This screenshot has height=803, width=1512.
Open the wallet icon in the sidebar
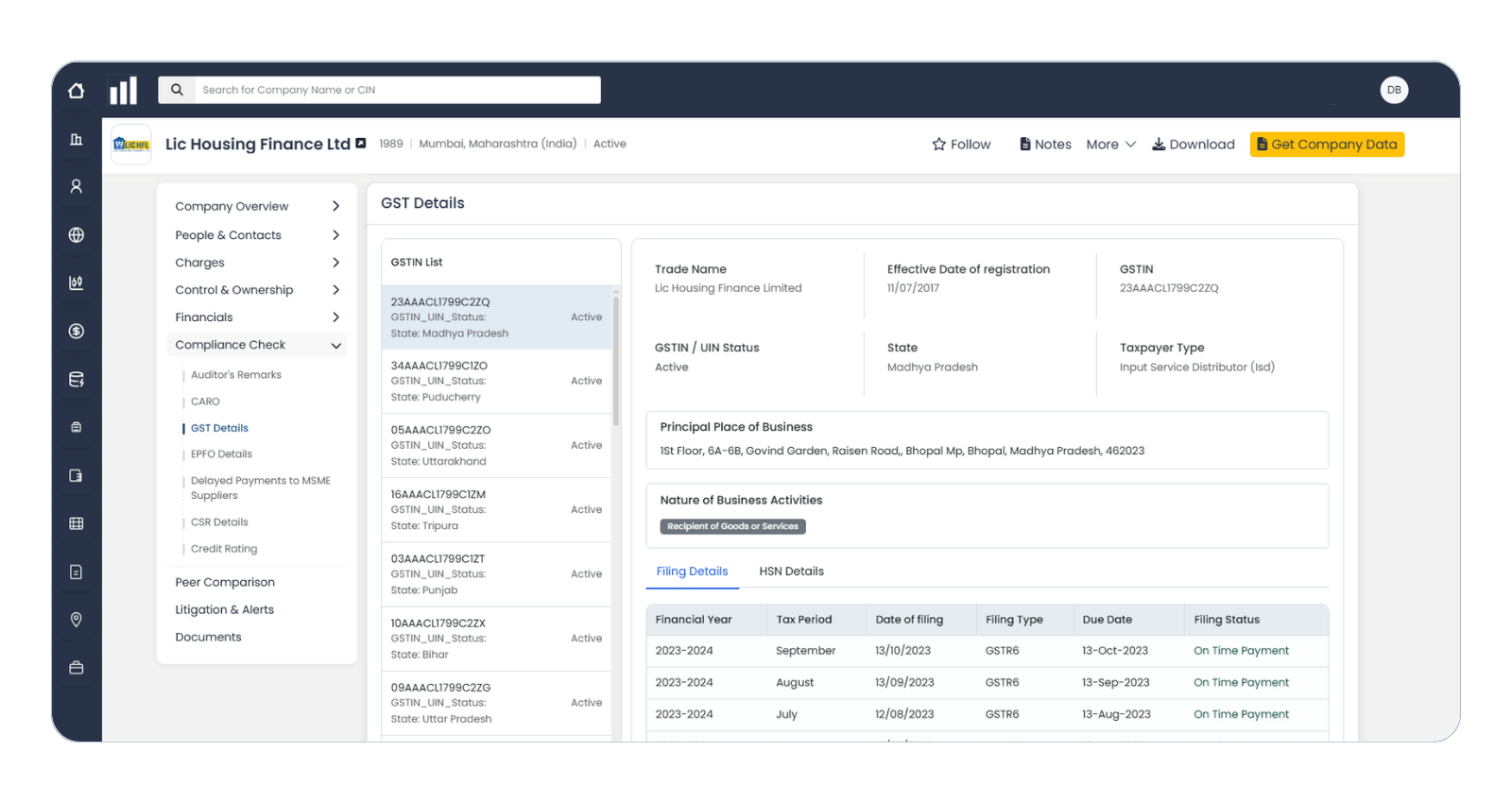(77, 475)
